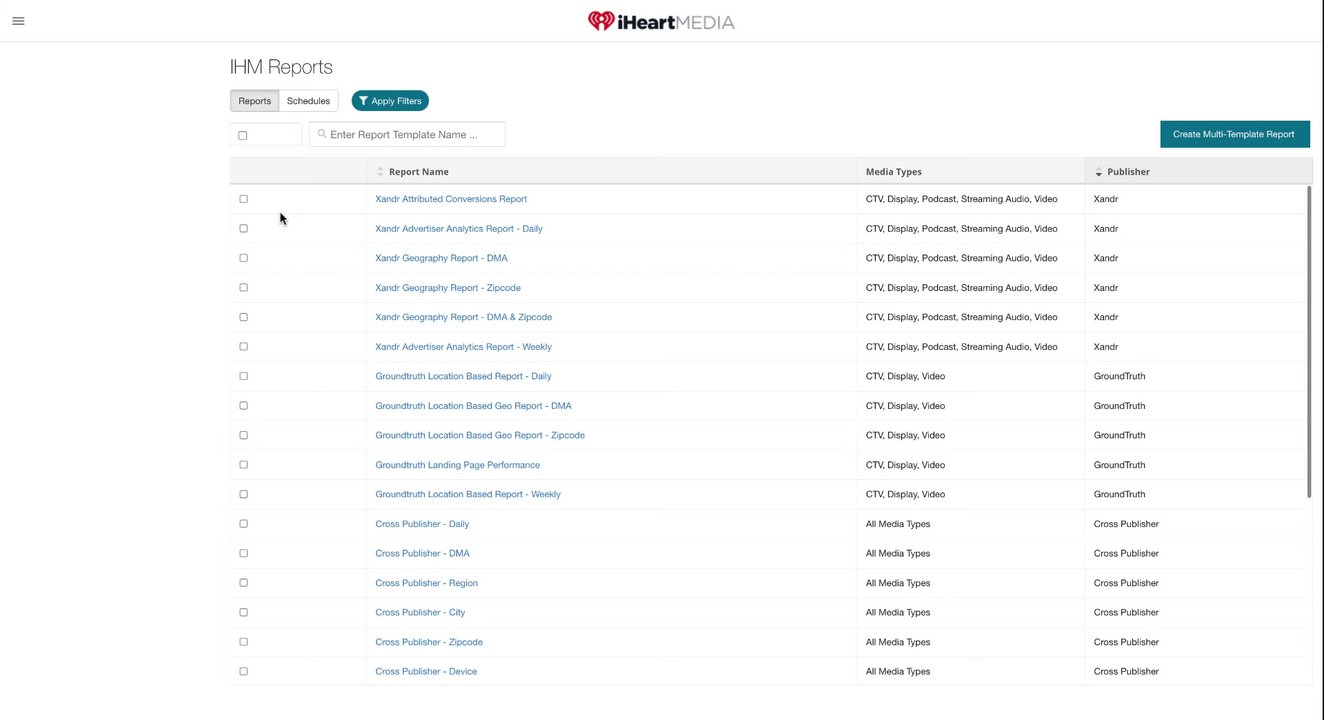This screenshot has height=720, width=1324.
Task: Open Cross Publisher - Device report
Action: (x=426, y=671)
